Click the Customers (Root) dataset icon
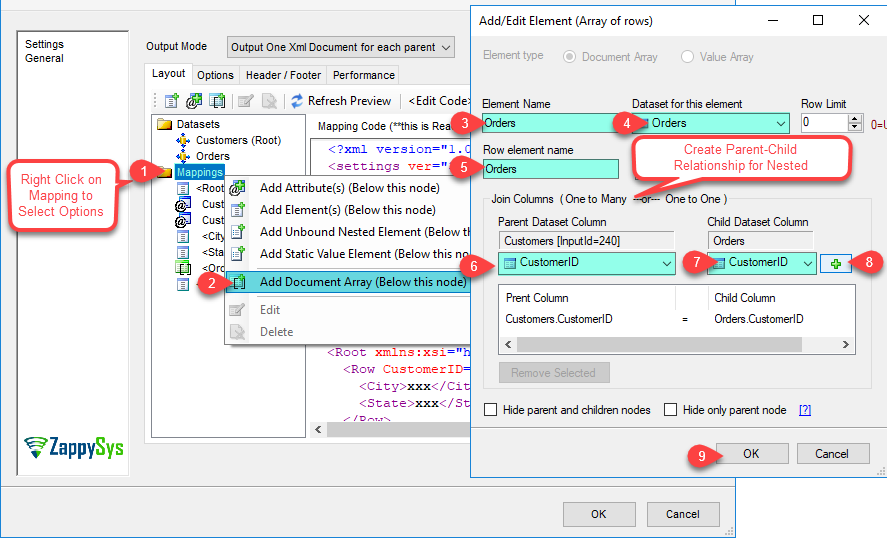887x538 pixels. 183,140
